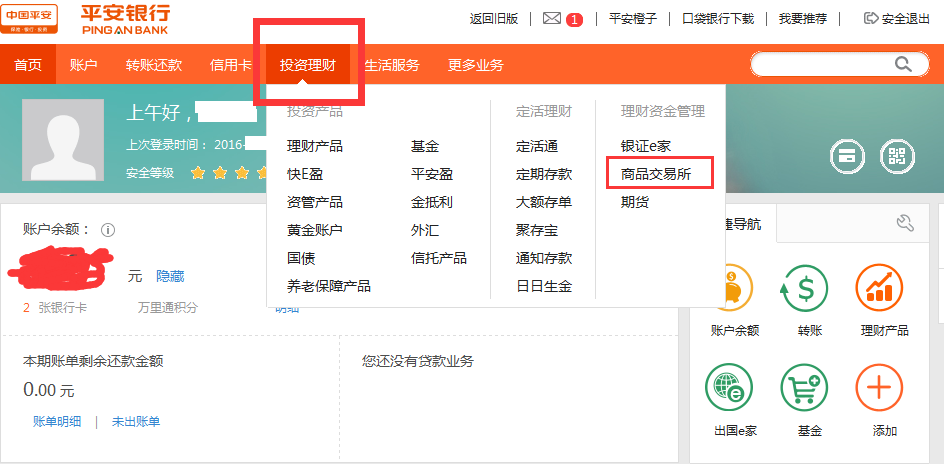
Task: Select 通知存款 menu entry
Action: tap(544, 258)
